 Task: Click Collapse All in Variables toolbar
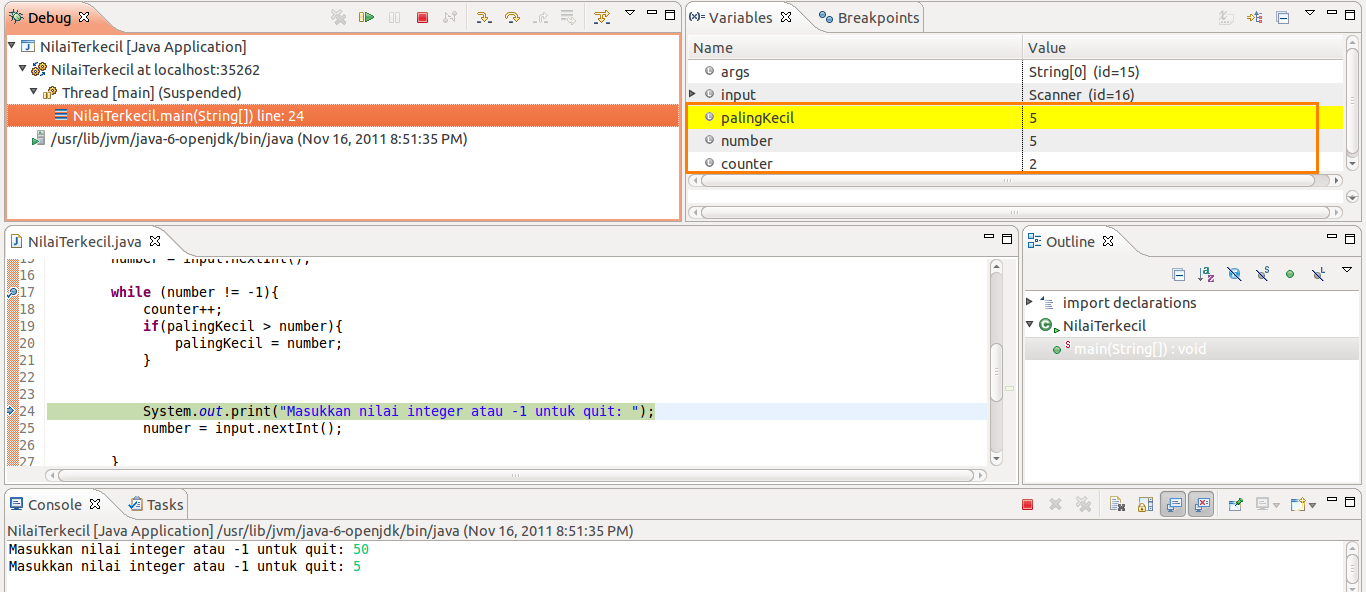point(1282,17)
